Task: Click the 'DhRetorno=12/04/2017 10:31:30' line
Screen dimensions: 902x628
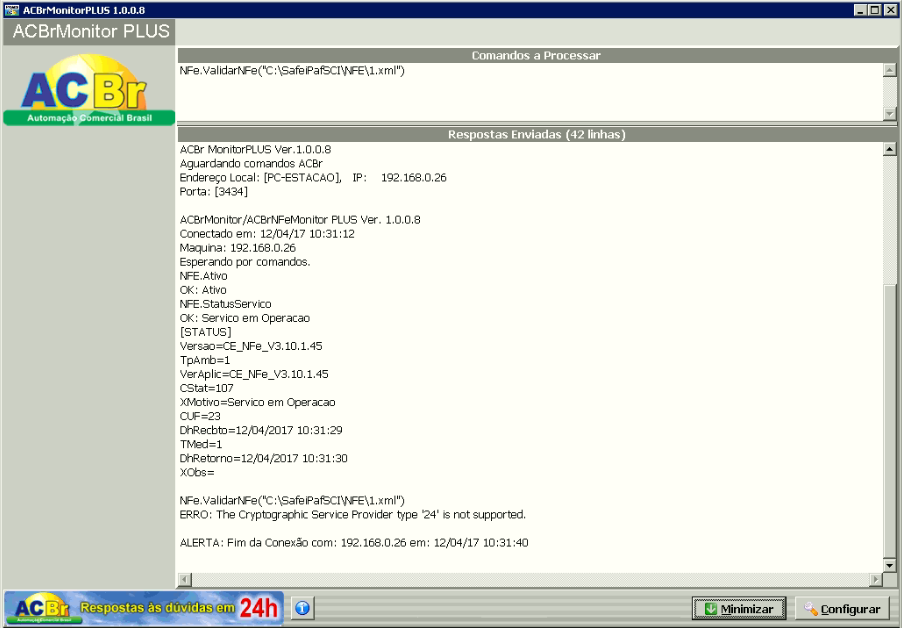Action: (263, 458)
